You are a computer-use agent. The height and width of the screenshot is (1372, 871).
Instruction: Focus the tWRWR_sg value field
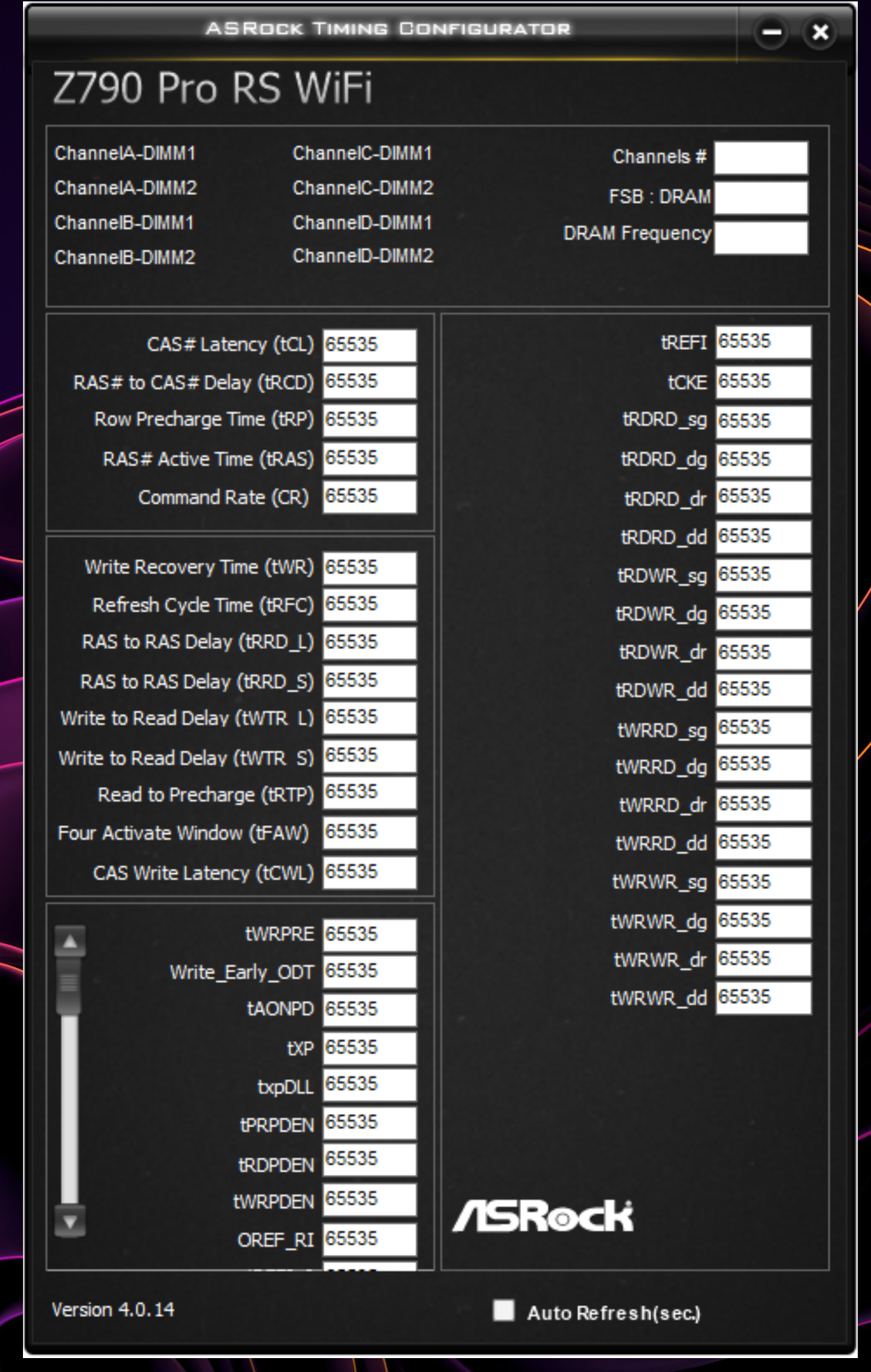point(764,884)
